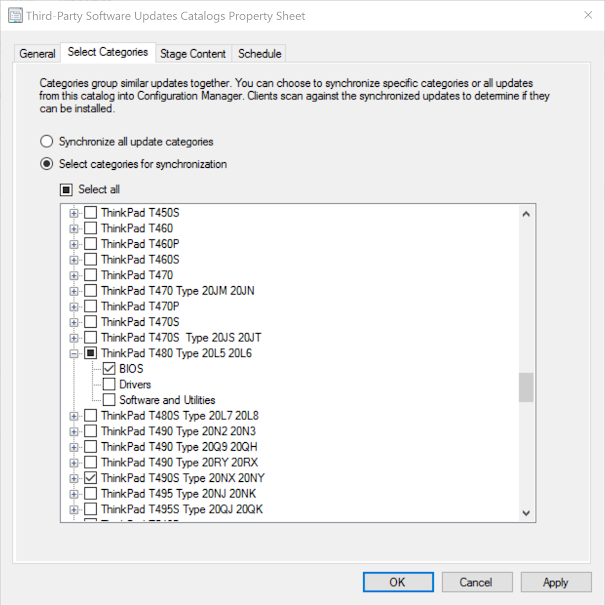Check ThinkPad T490 Type 20N2 20N3 checkbox

90,431
